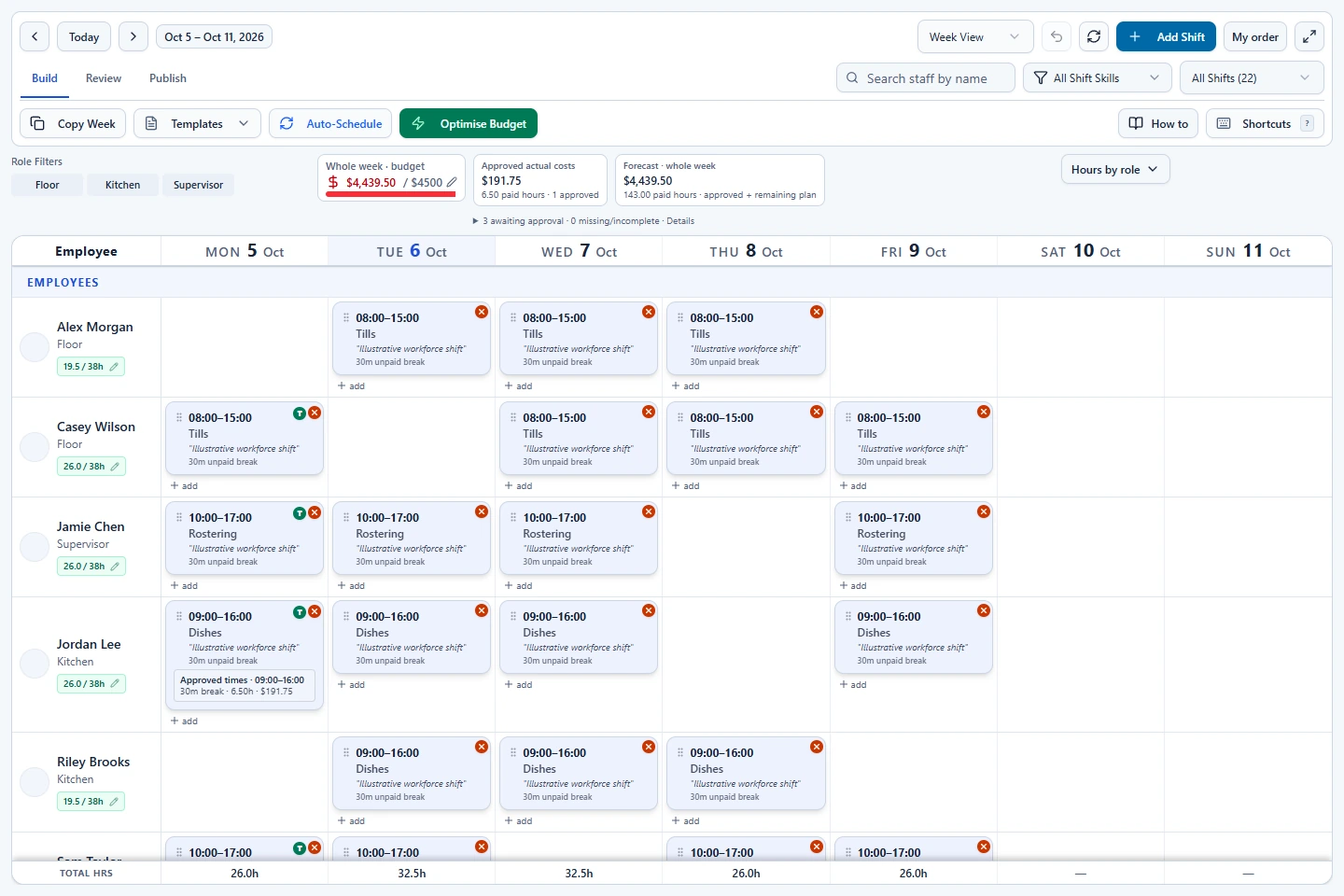This screenshot has height=896, width=1344.
Task: Open the How to guide
Action: pos(1158,124)
